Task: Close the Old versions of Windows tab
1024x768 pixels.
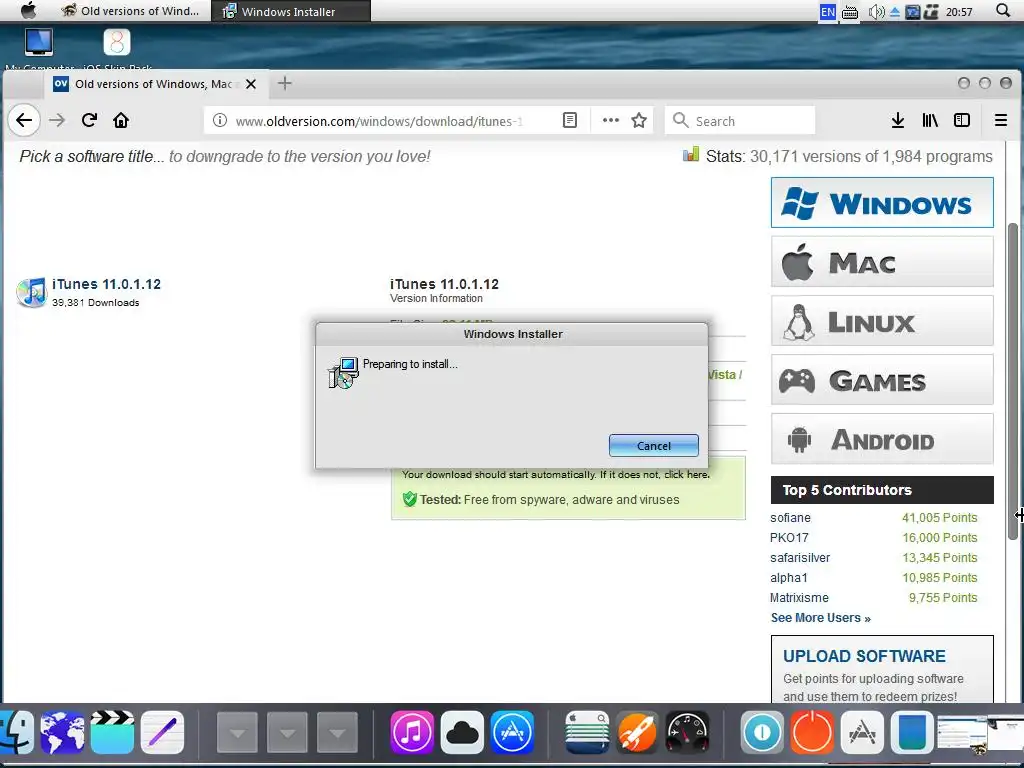Action: [251, 84]
